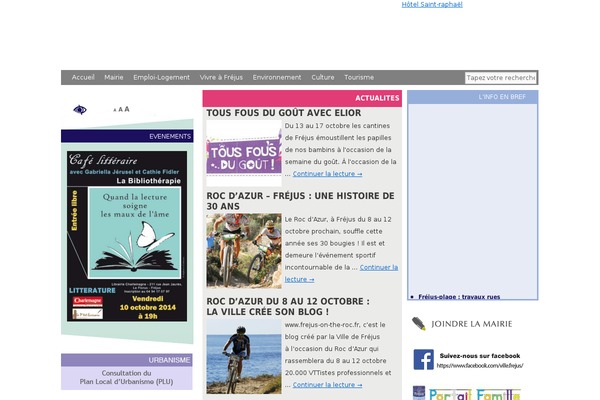600x400 pixels.
Task: Click the search field Tapez votre recherche
Action: coord(501,78)
